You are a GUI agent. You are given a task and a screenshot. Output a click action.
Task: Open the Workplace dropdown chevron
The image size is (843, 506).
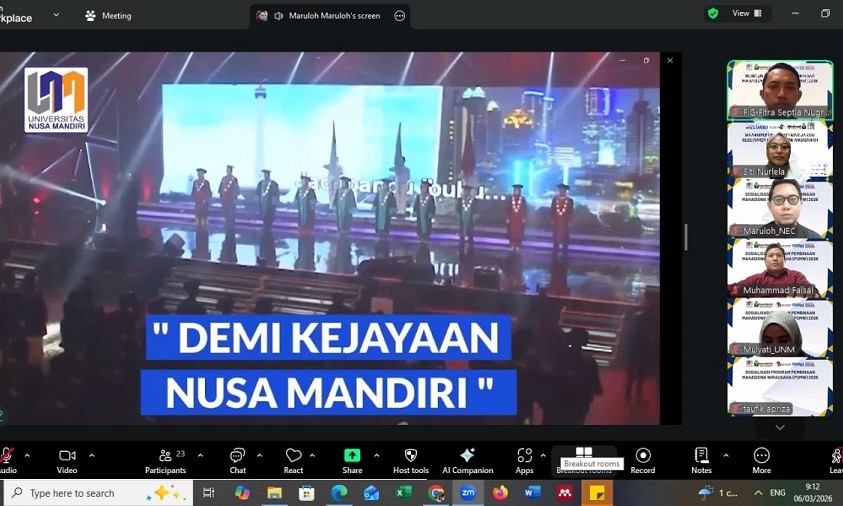[56, 15]
